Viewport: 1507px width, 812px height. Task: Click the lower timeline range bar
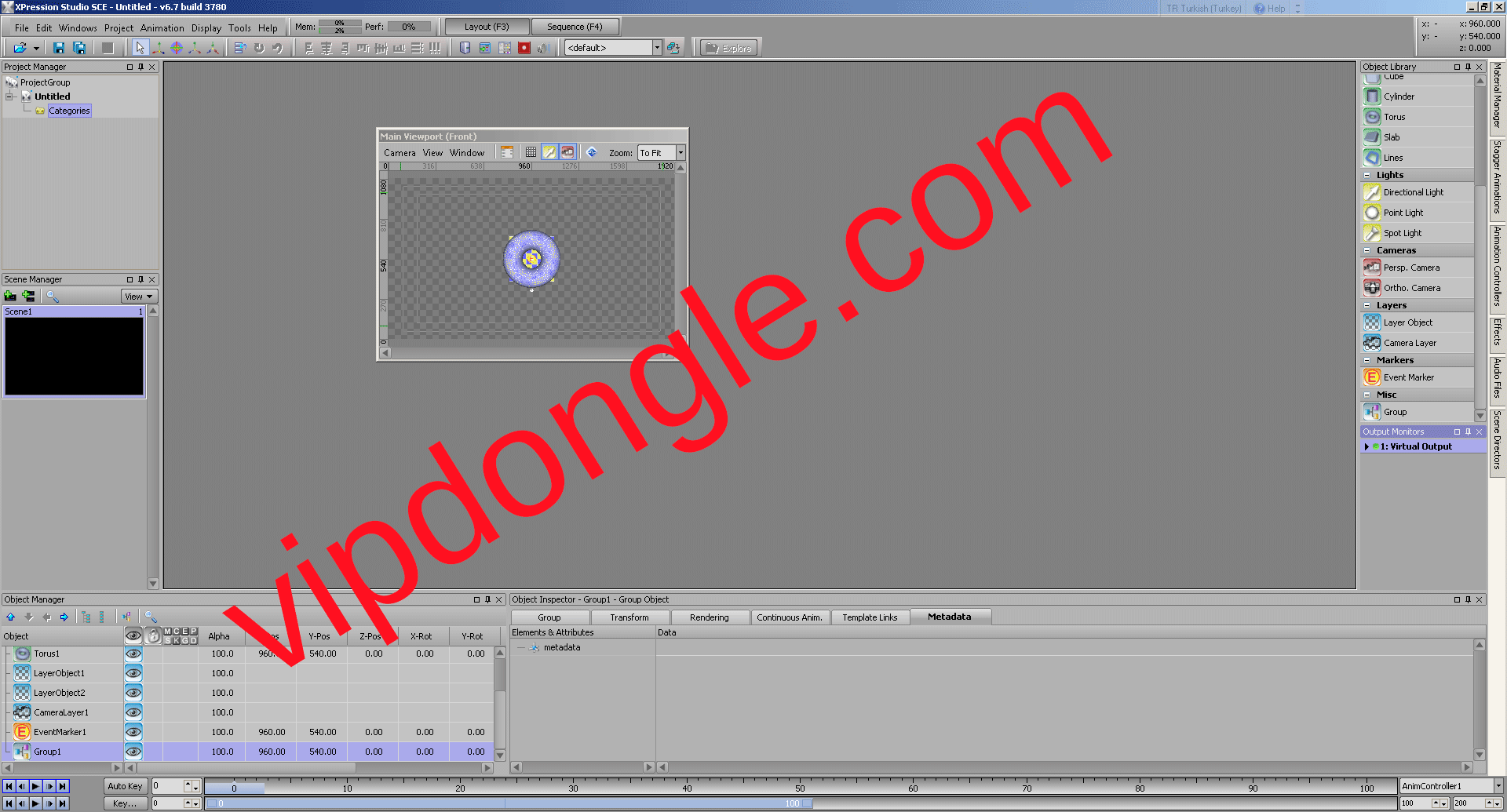tap(509, 803)
